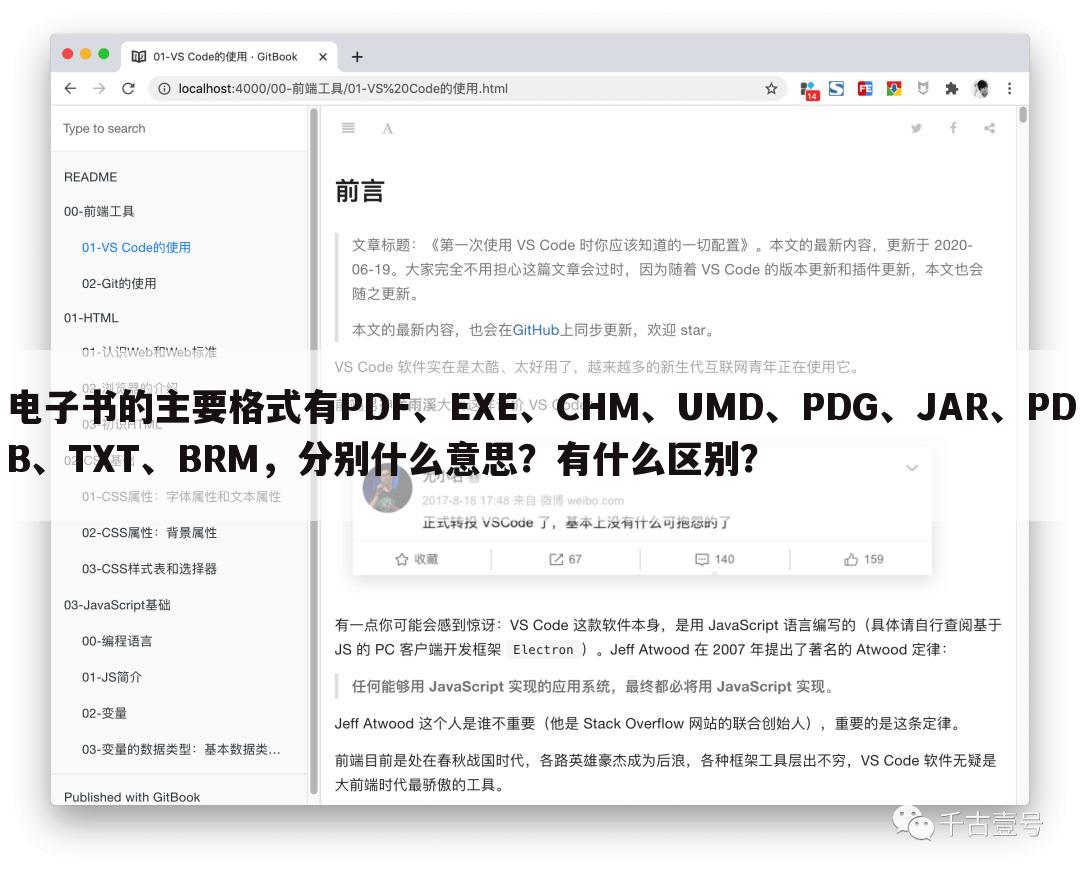Open 01-认识Web和Web标准 page
The image size is (1080, 872).
149,352
